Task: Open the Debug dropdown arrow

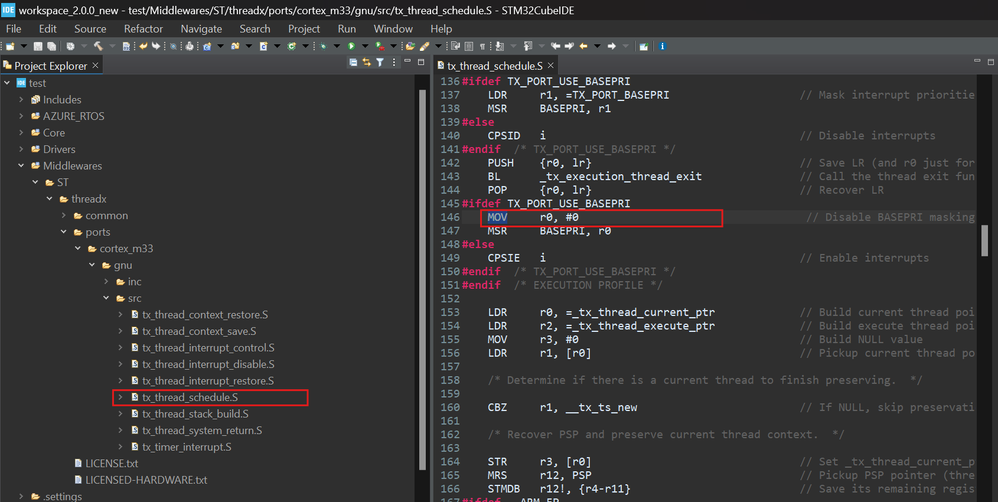Action: (337, 46)
